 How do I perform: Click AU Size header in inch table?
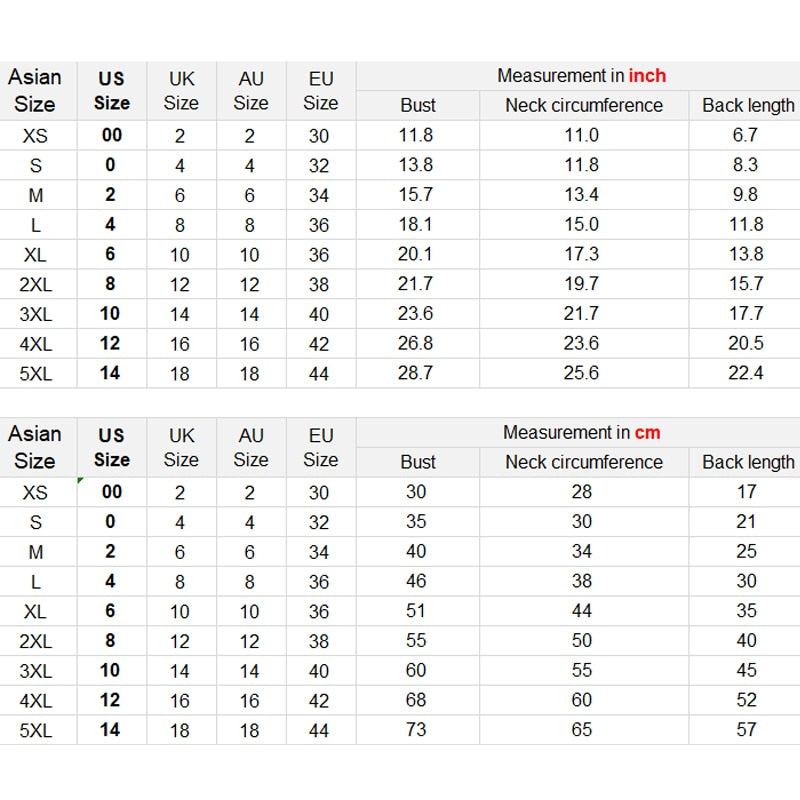(251, 90)
